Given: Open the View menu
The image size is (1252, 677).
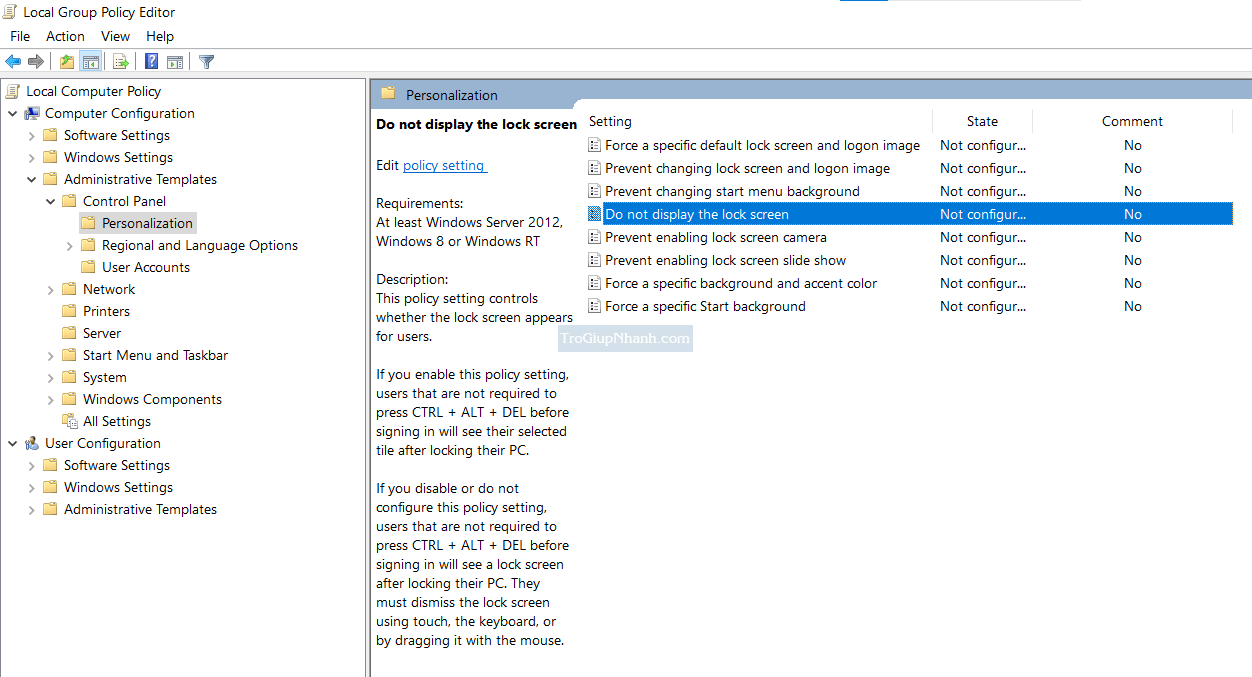Looking at the screenshot, I should pos(115,36).
